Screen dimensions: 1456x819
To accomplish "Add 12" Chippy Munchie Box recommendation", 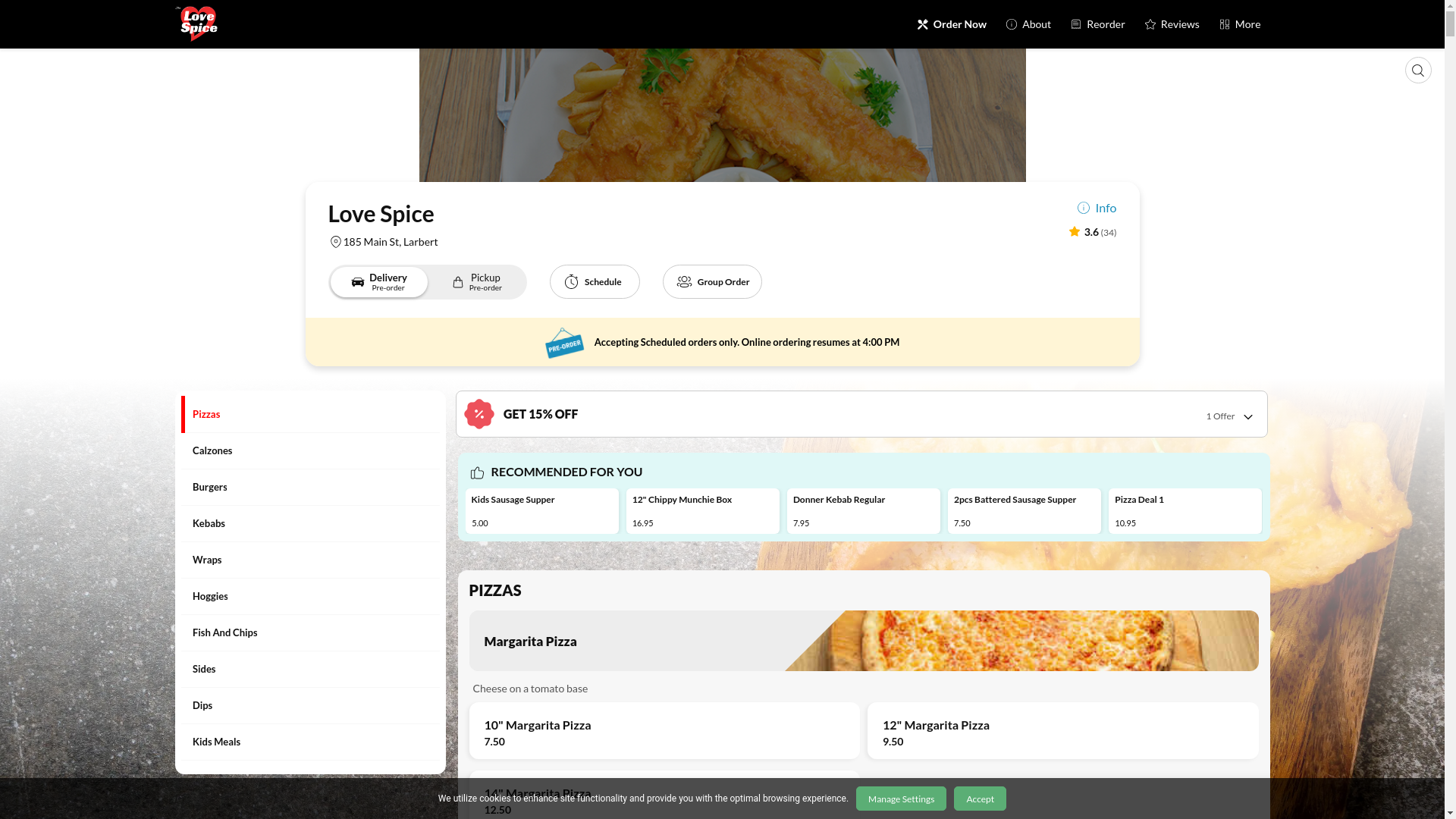I will click(x=703, y=511).
